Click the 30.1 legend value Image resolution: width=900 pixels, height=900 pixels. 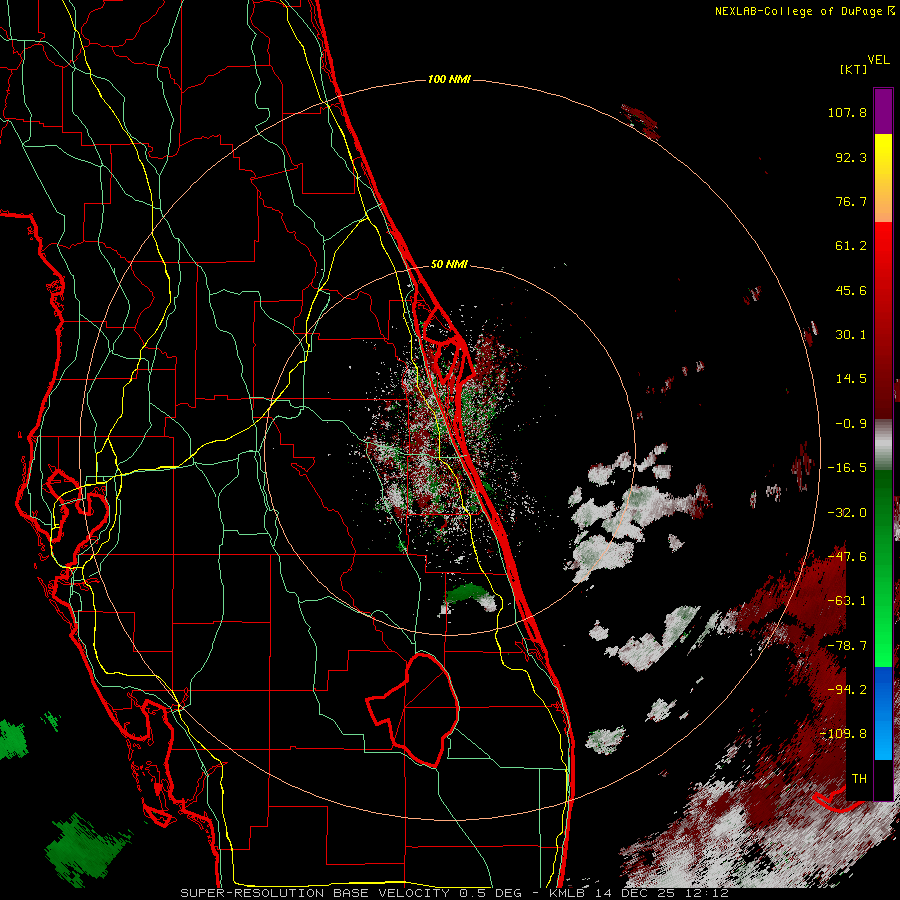point(851,335)
